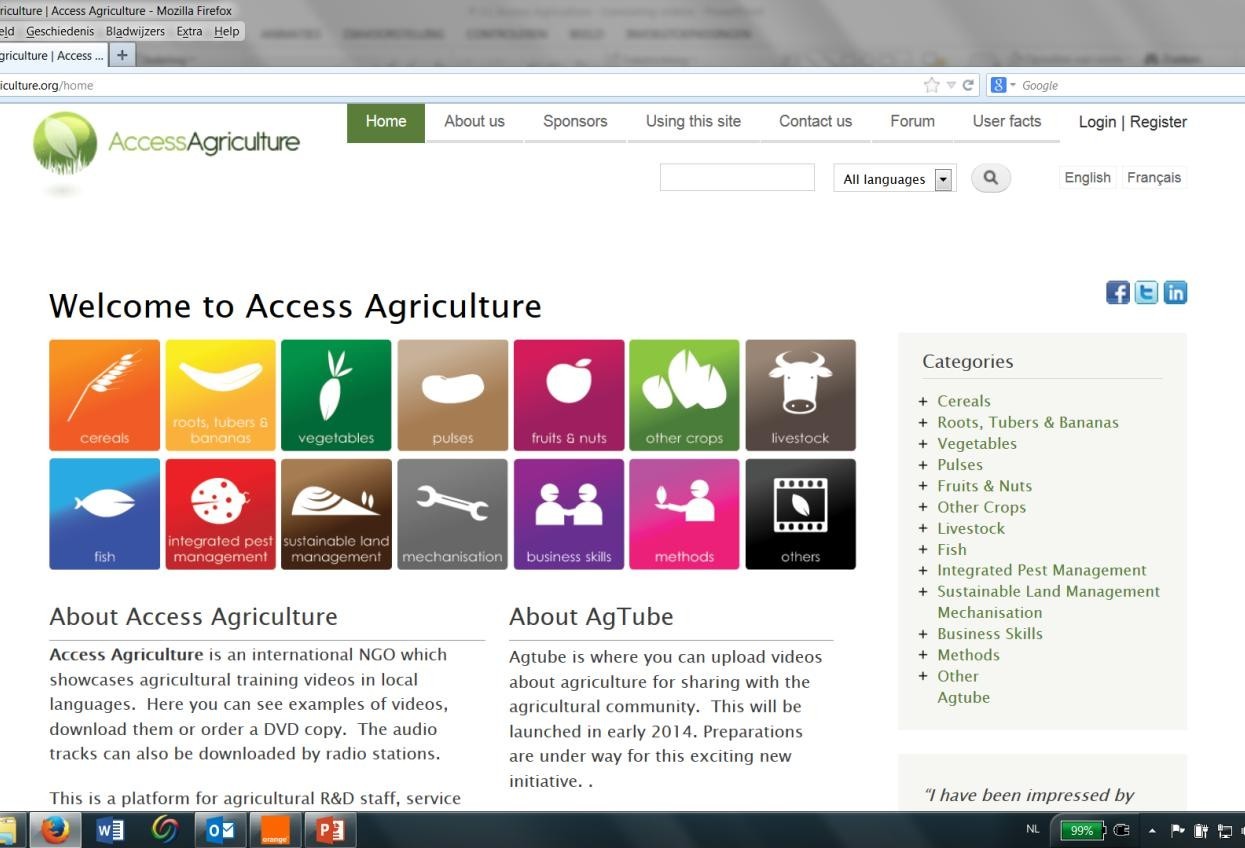Open the Sustainable Land Management link

tap(1048, 592)
